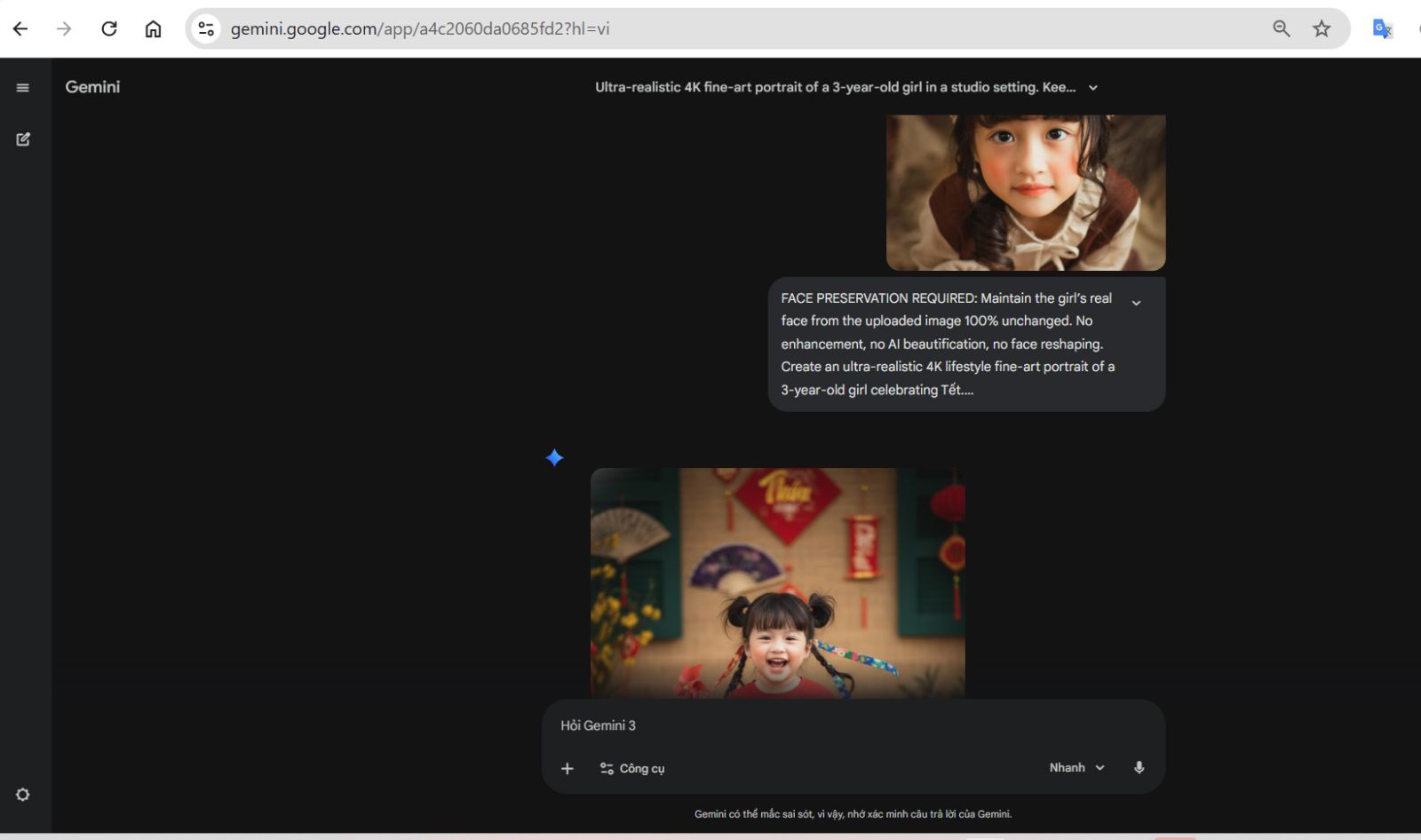Image resolution: width=1421 pixels, height=840 pixels.
Task: Navigate back to the previous page
Action: (20, 28)
